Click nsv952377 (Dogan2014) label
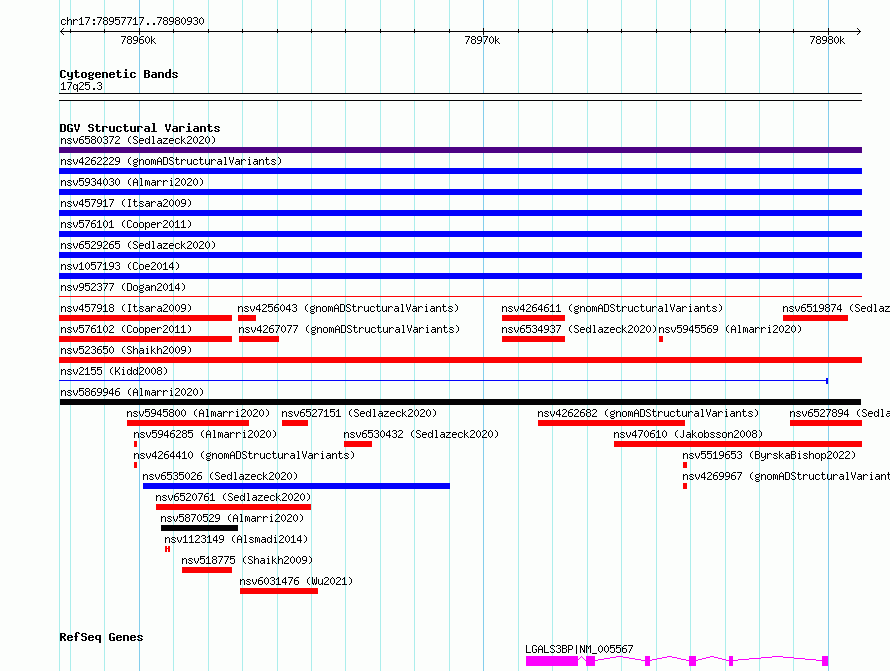The width and height of the screenshot is (890, 671). (123, 287)
